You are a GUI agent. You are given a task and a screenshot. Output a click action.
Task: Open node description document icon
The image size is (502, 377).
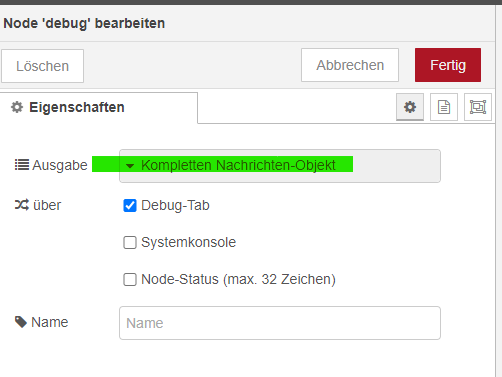444,107
